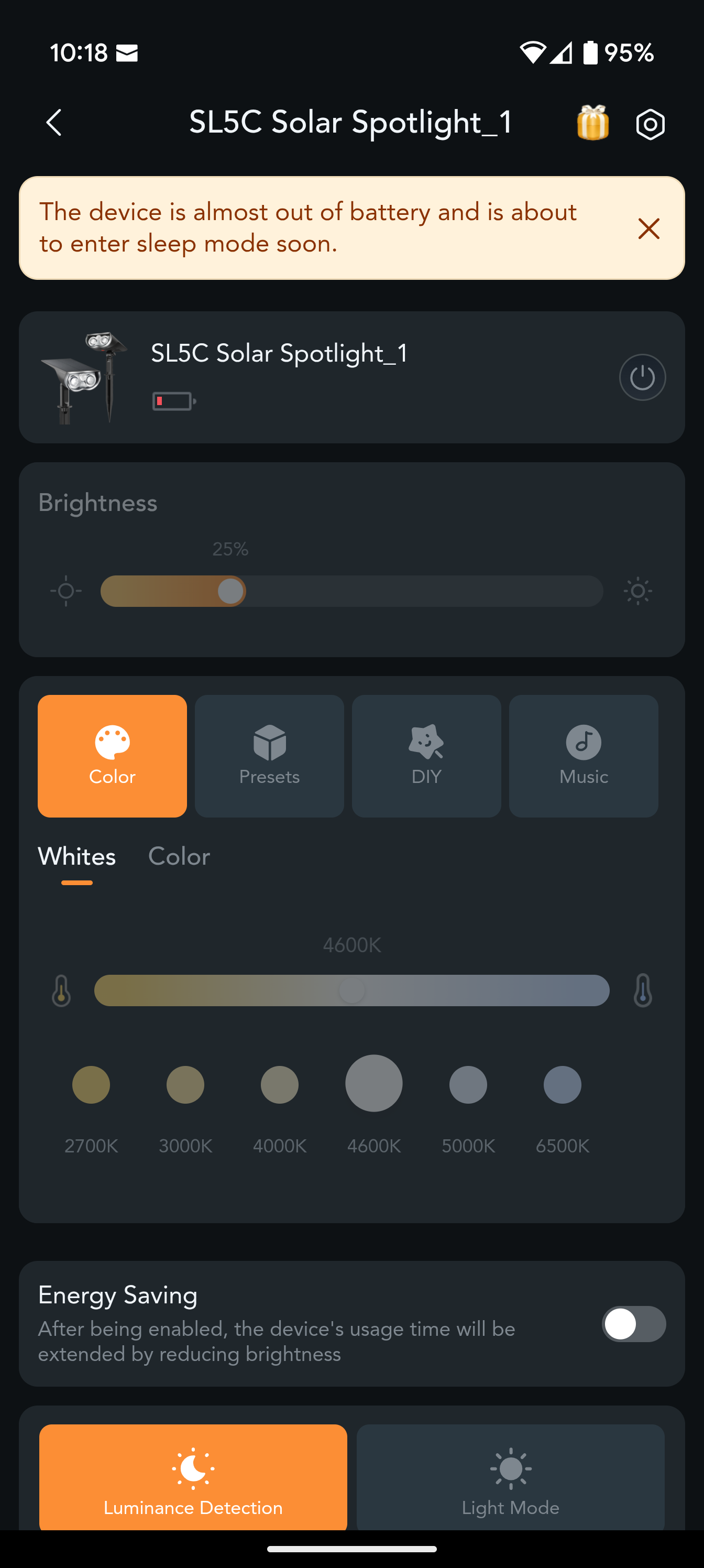Switch to Light Mode option
The height and width of the screenshot is (1568, 704).
click(511, 1477)
